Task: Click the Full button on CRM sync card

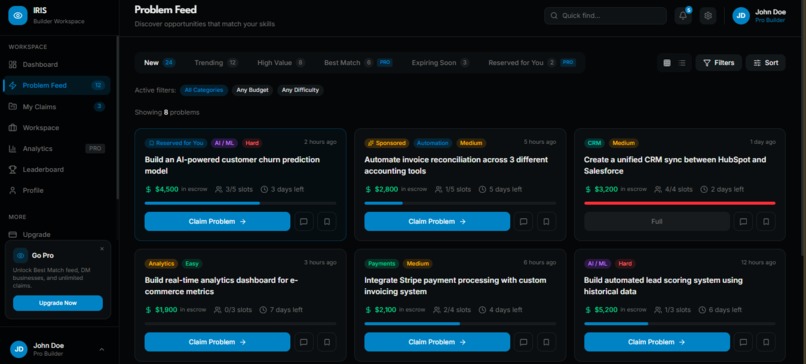Action: 657,222
